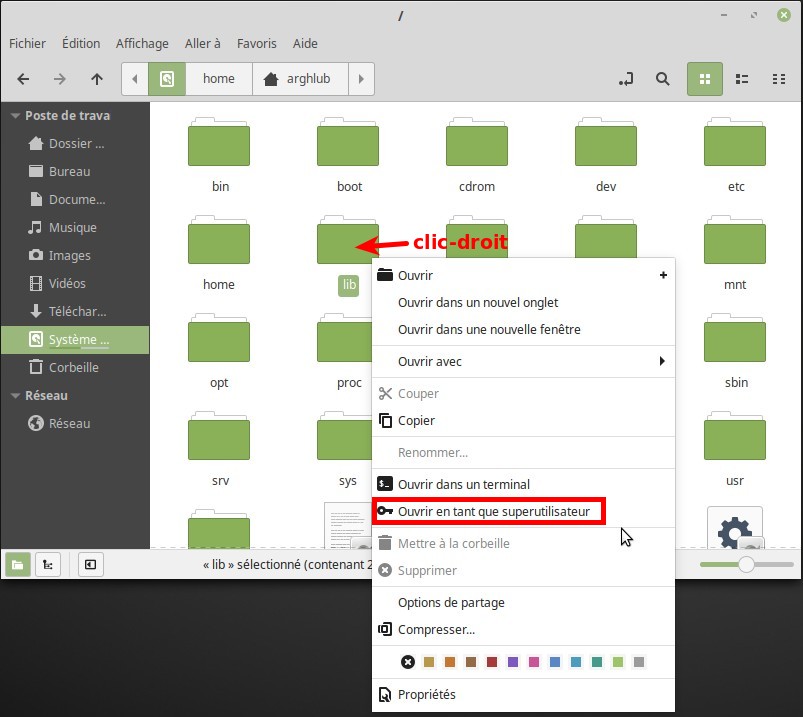Toggle the location entry path button
This screenshot has width=803, height=717.
627,79
